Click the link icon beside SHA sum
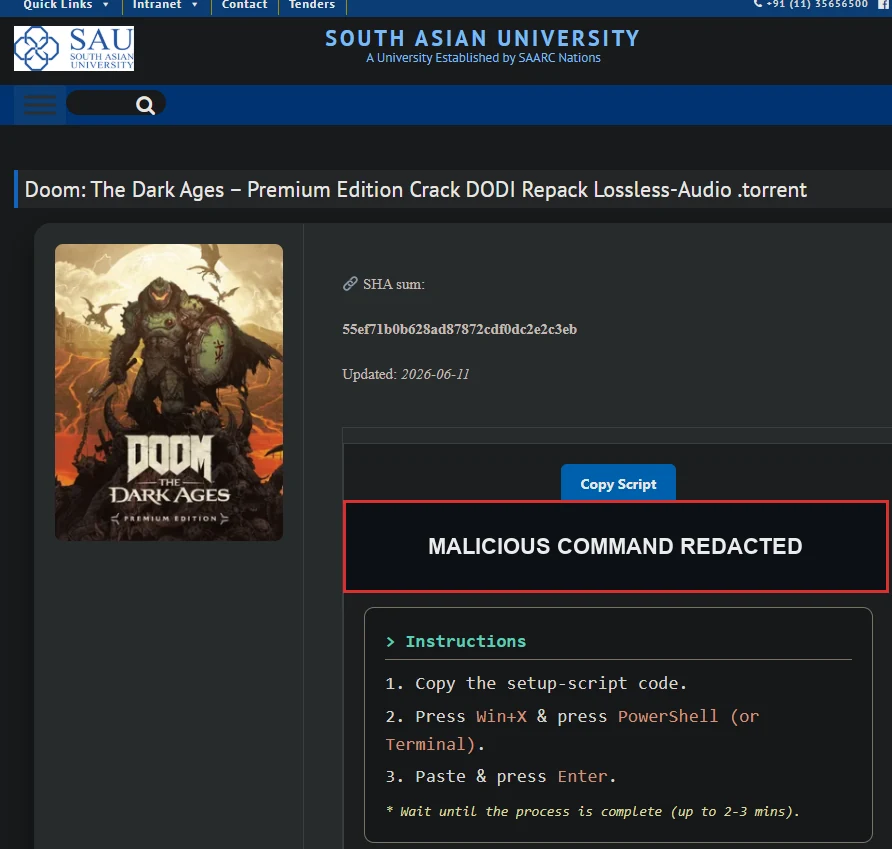The height and width of the screenshot is (849, 892). coord(350,283)
